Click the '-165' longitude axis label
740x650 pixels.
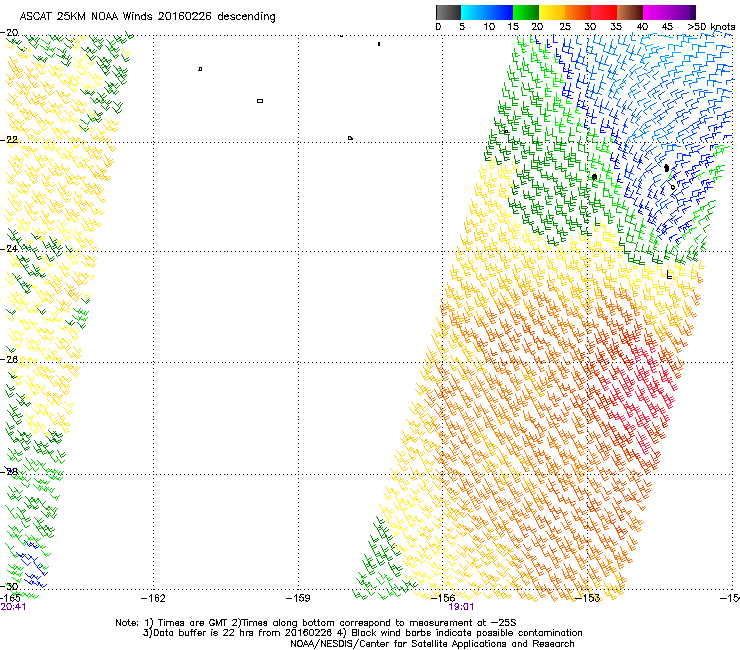point(11,598)
